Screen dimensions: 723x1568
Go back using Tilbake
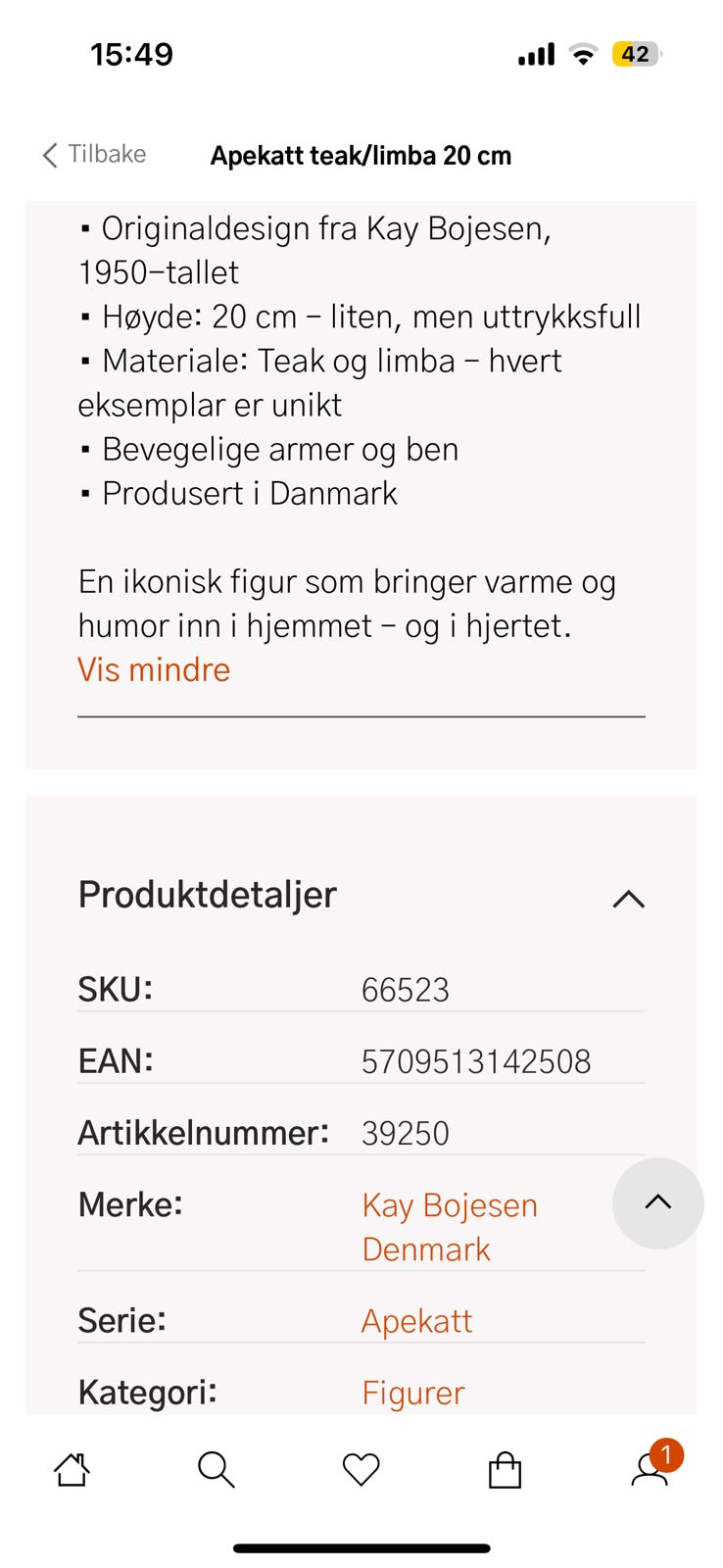pyautogui.click(x=94, y=155)
